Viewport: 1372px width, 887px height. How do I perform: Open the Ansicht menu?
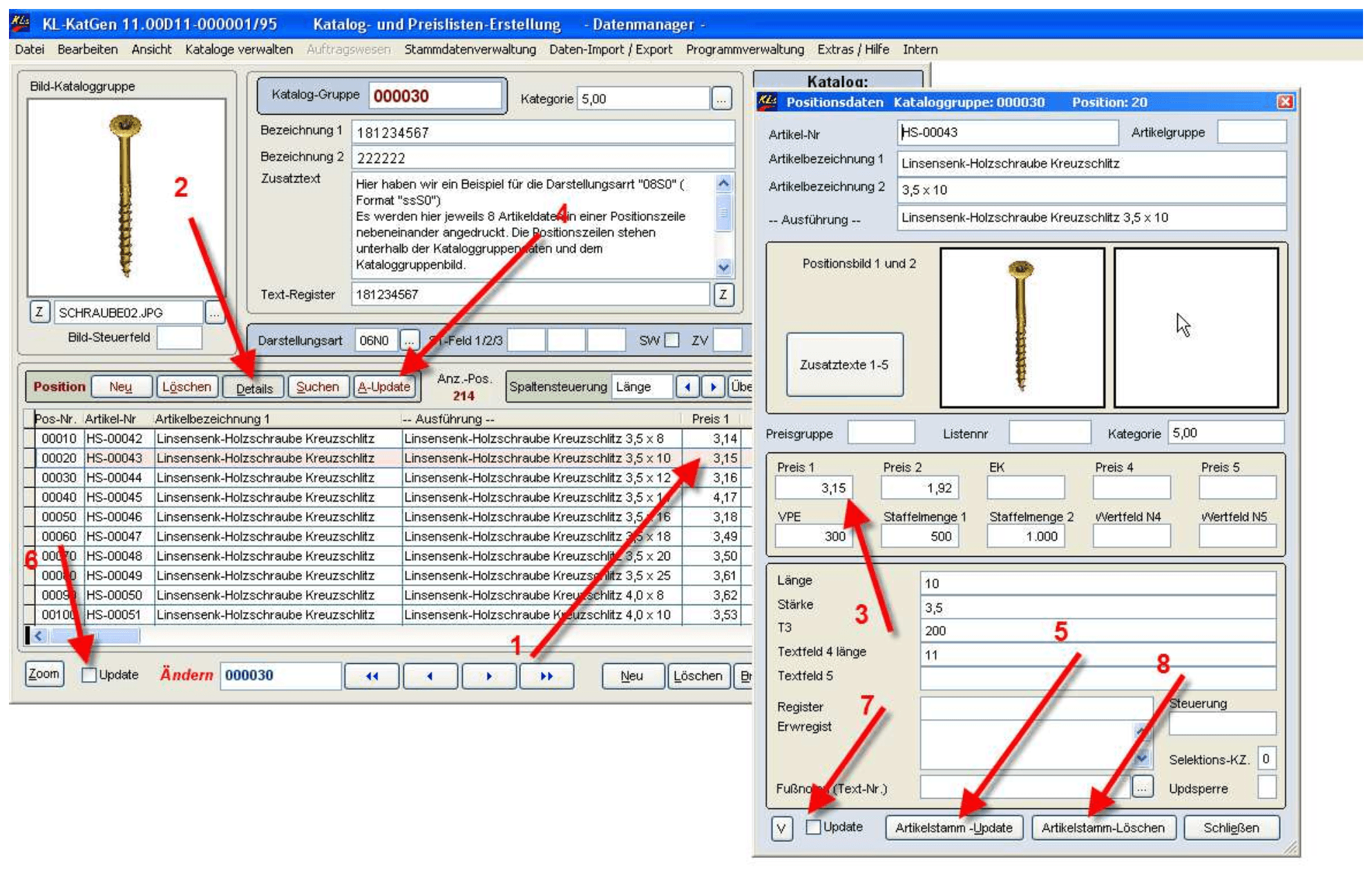(x=151, y=50)
